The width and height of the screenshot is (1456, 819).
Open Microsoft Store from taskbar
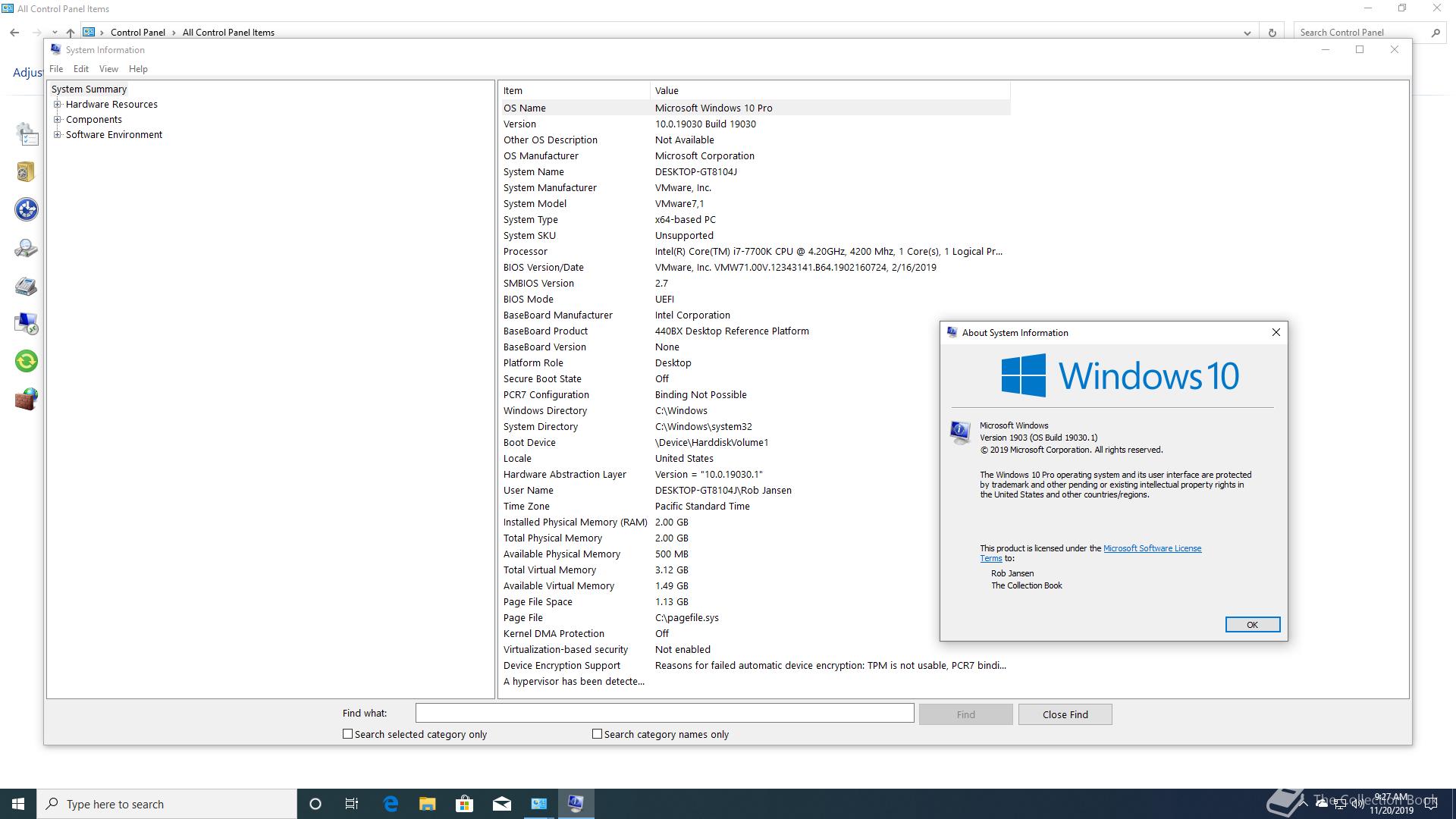coord(464,804)
